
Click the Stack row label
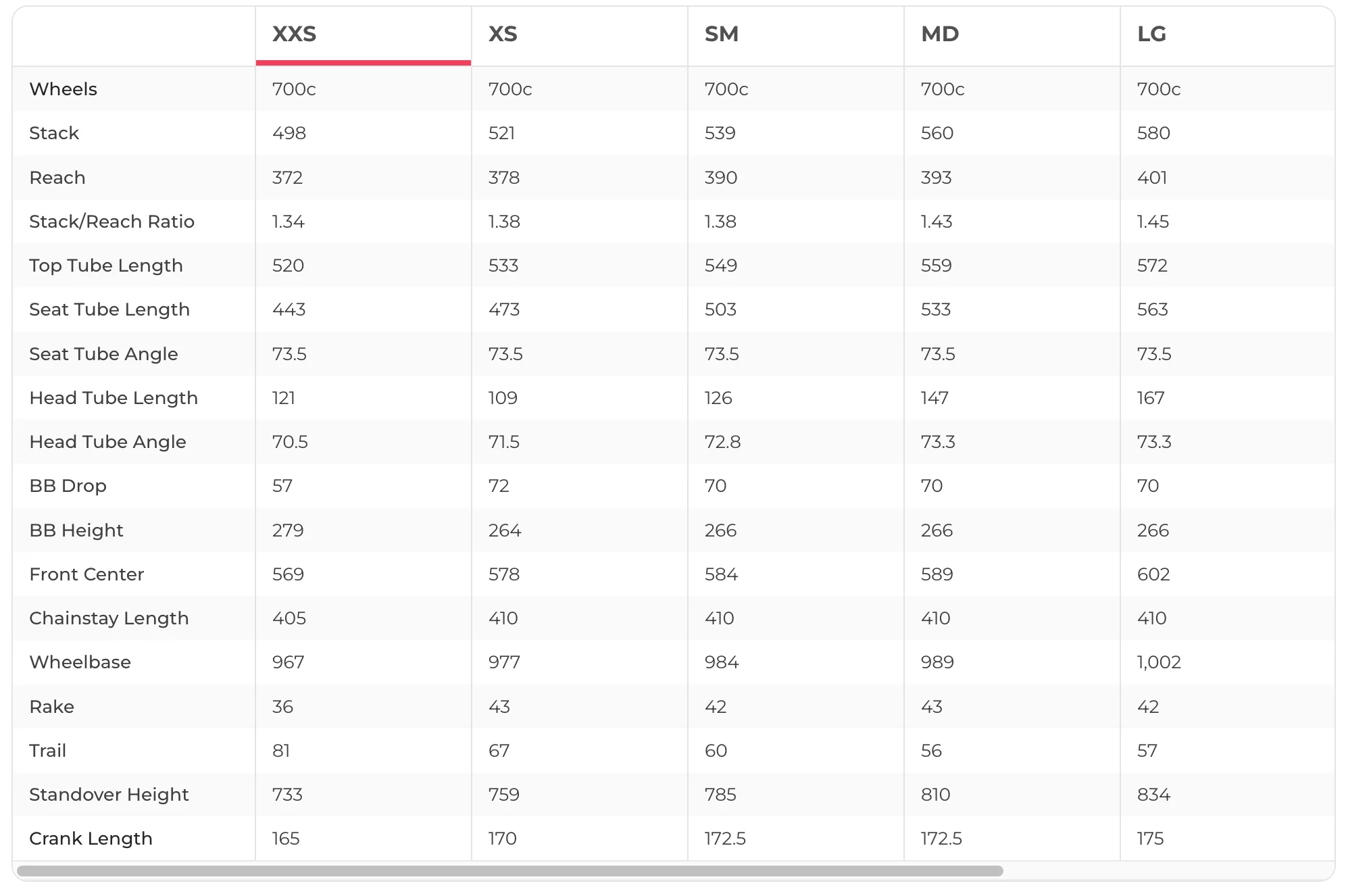[54, 133]
